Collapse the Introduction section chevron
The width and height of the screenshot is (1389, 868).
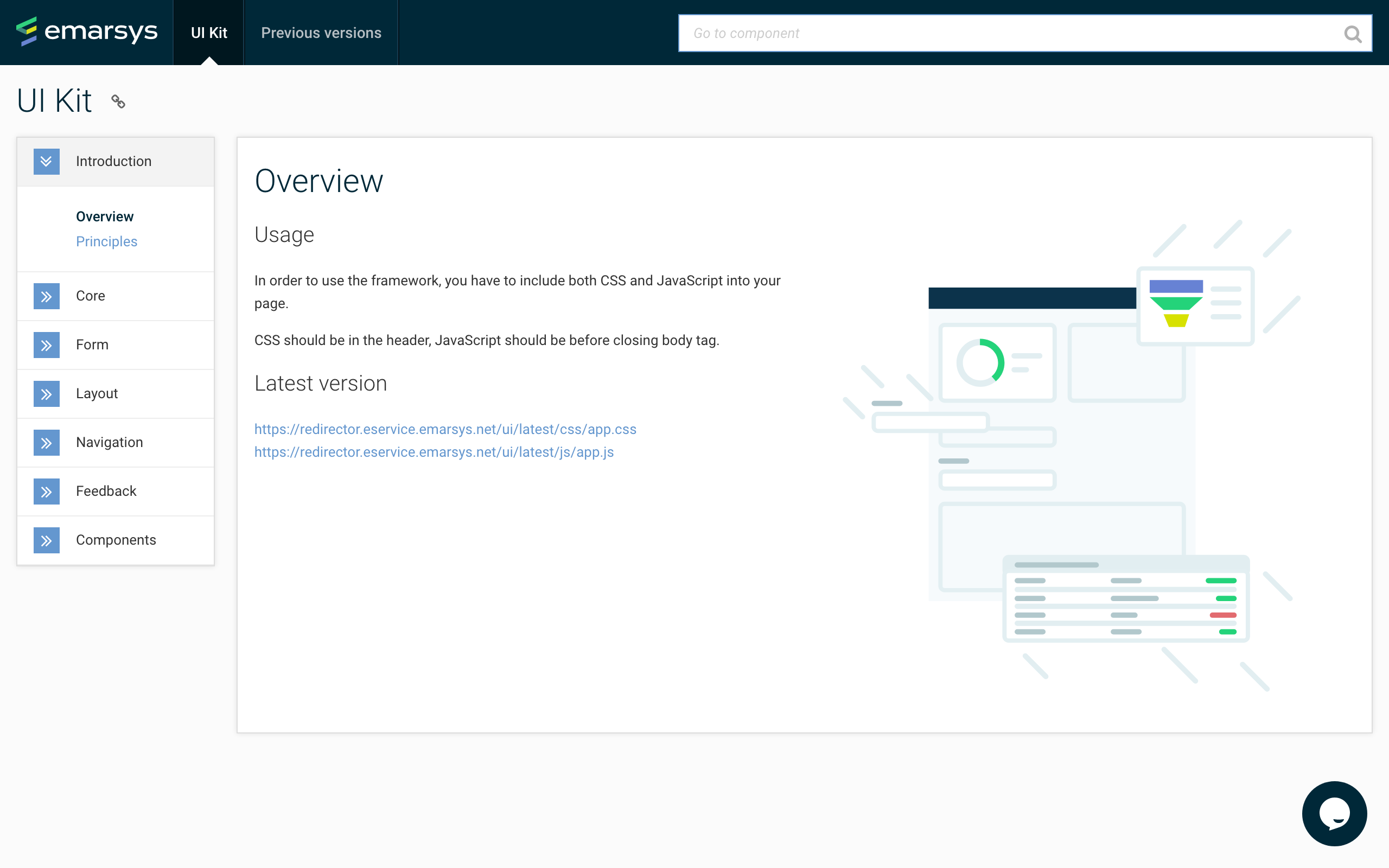coord(47,161)
